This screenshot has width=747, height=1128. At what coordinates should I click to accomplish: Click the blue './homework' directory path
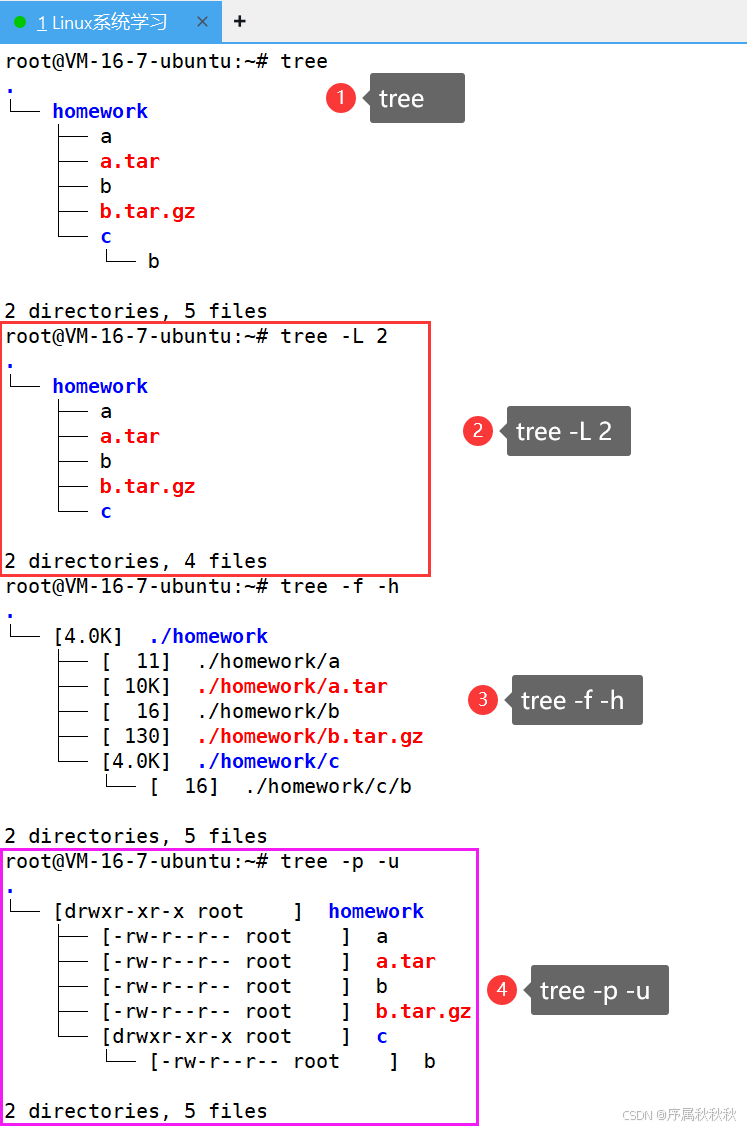(209, 636)
